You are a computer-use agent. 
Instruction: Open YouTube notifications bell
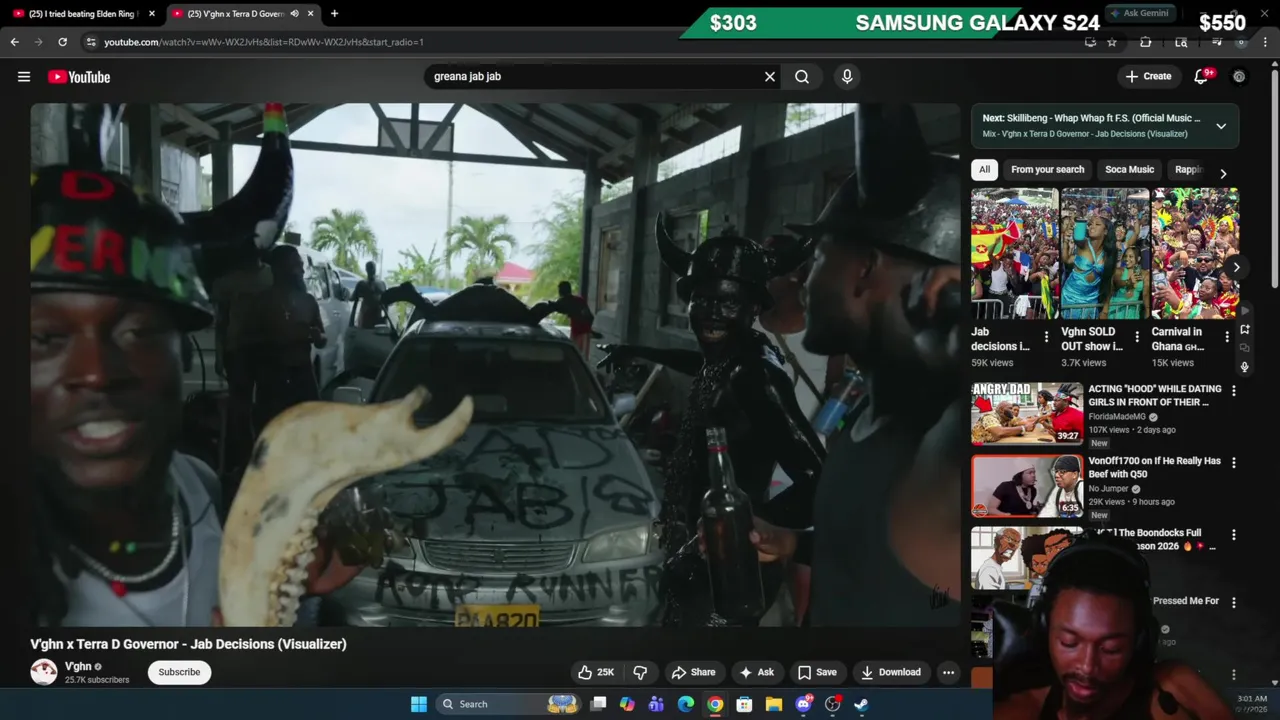click(1201, 76)
